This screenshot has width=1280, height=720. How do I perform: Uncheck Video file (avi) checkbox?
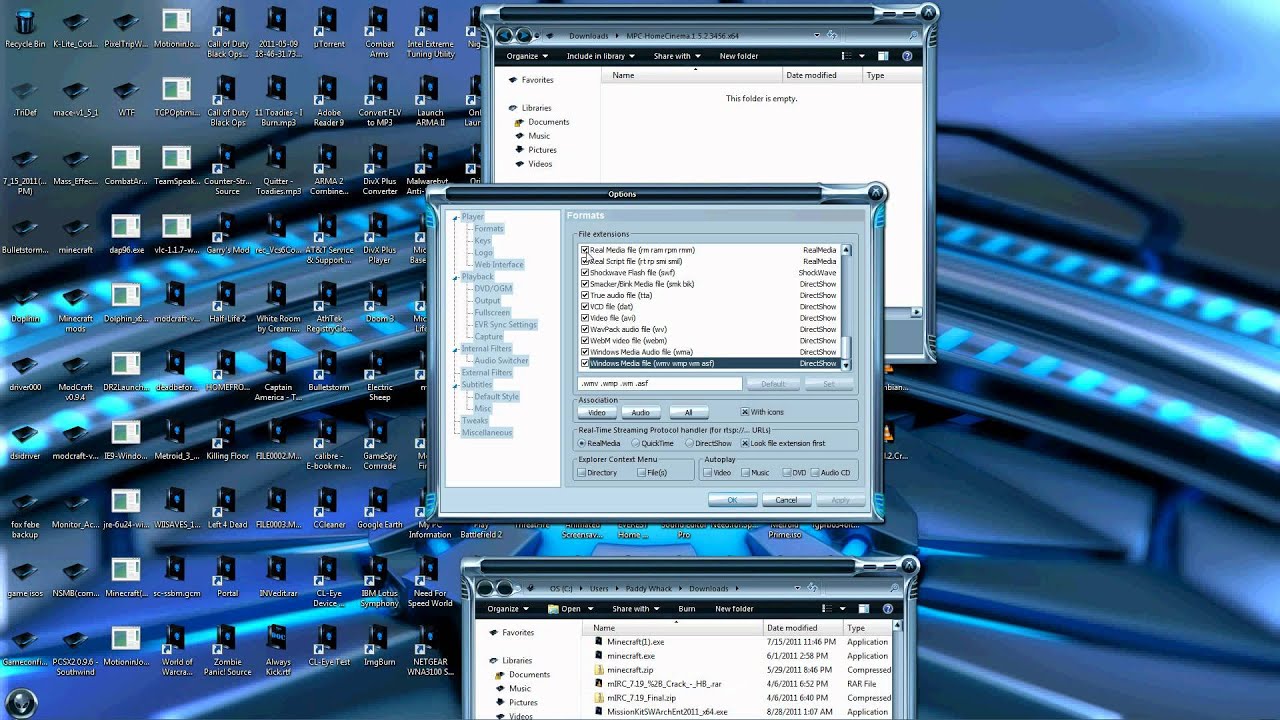tap(585, 318)
